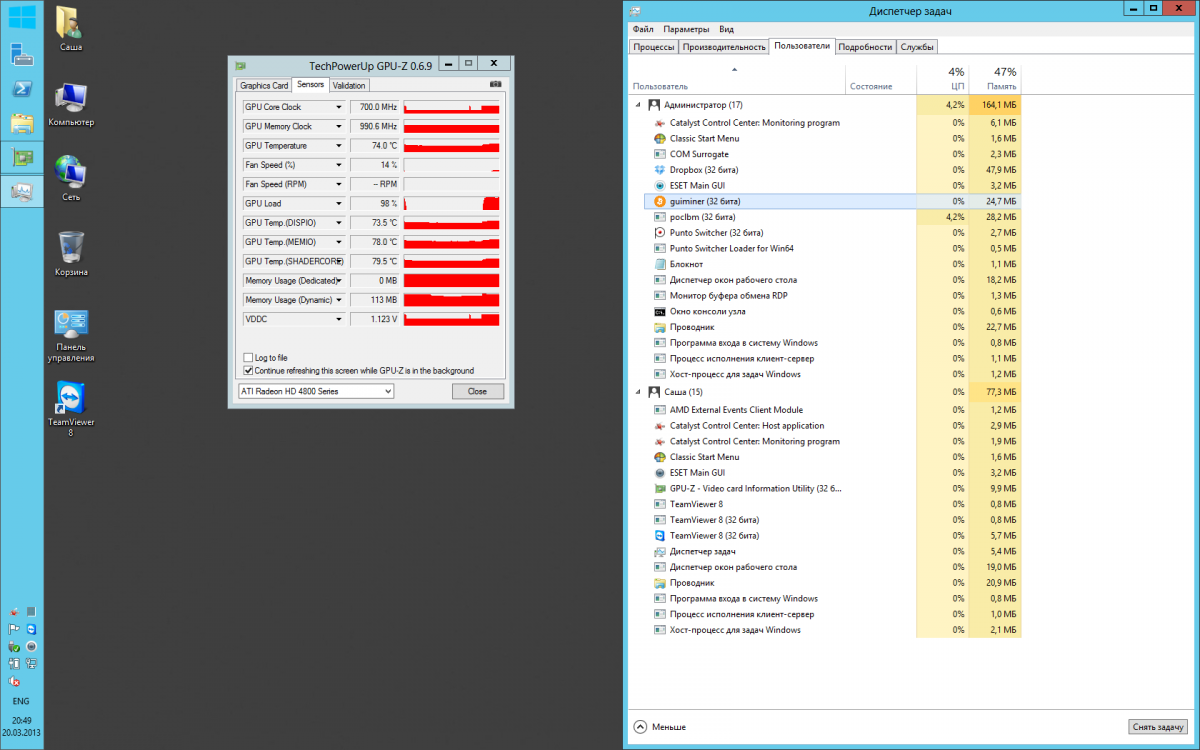
Task: Collapse the Администратор user group
Action: point(638,105)
